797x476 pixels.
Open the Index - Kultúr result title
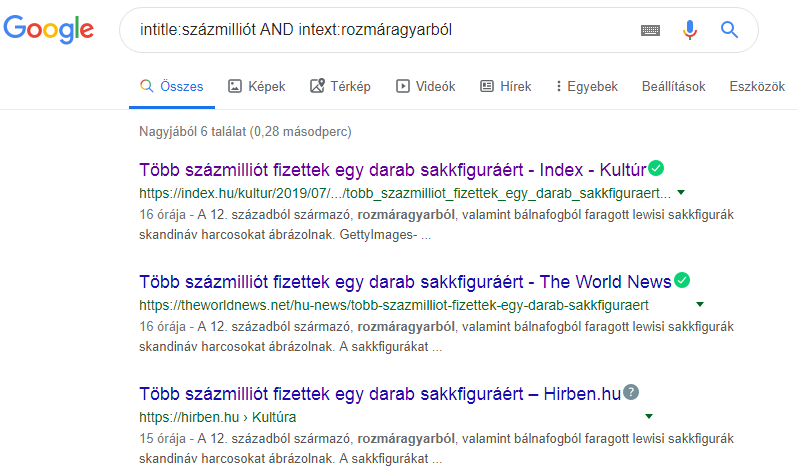tap(392, 169)
